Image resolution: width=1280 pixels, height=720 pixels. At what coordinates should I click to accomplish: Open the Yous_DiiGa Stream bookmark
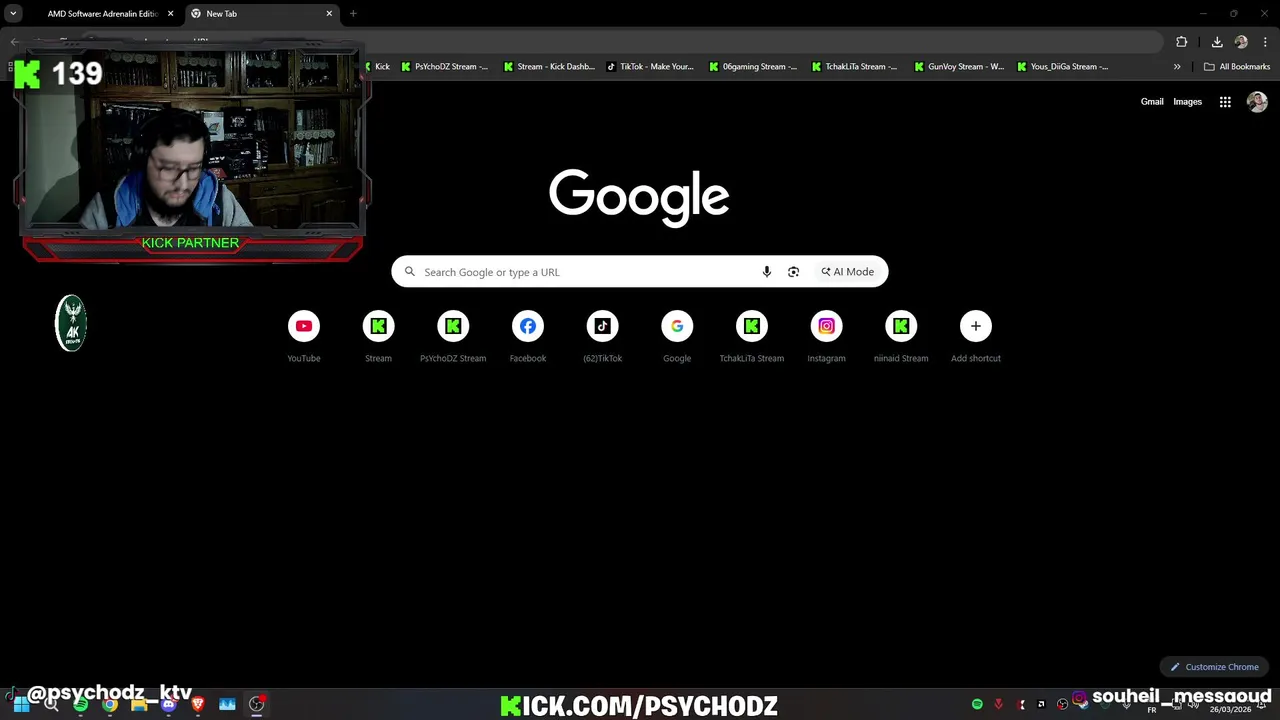point(1062,67)
